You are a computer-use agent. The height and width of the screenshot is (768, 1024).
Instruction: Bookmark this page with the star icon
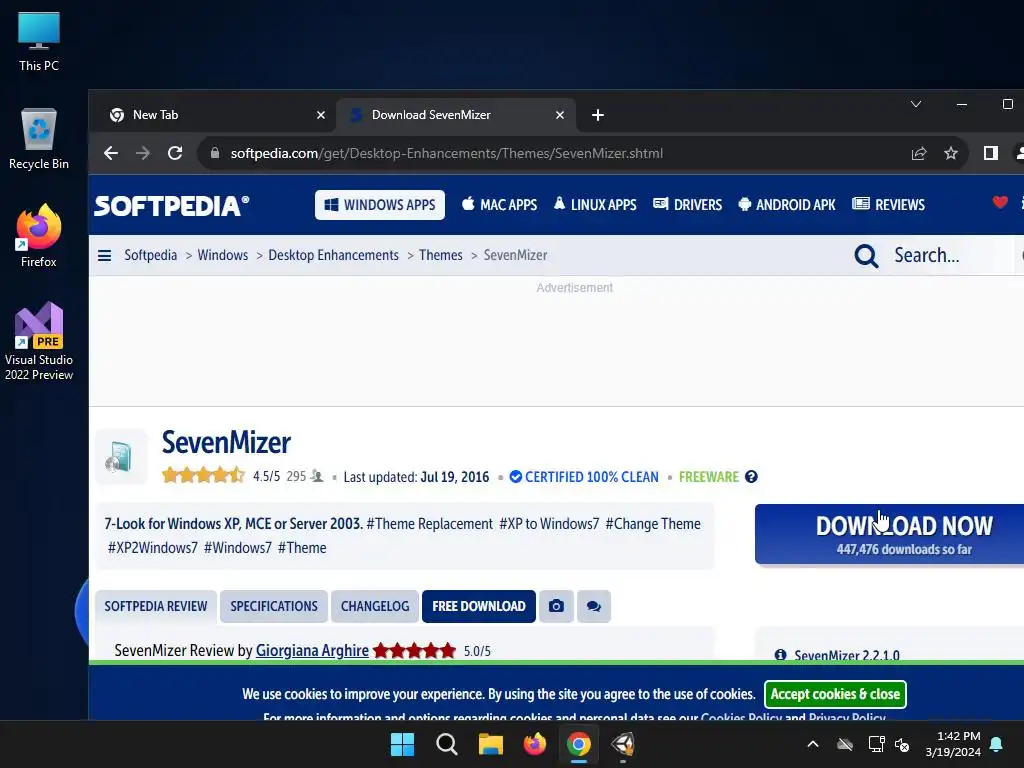(951, 153)
